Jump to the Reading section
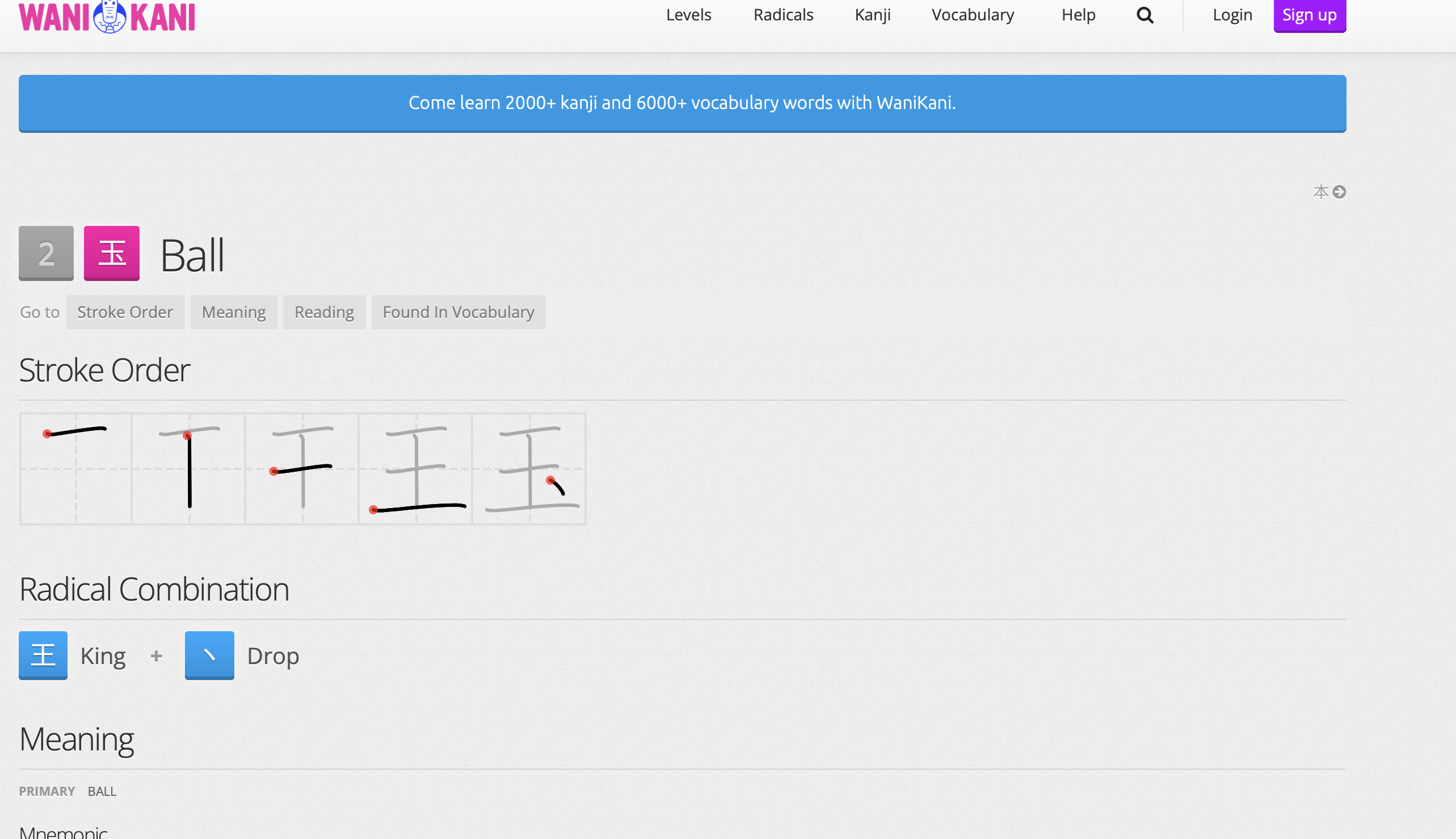 [x=323, y=312]
